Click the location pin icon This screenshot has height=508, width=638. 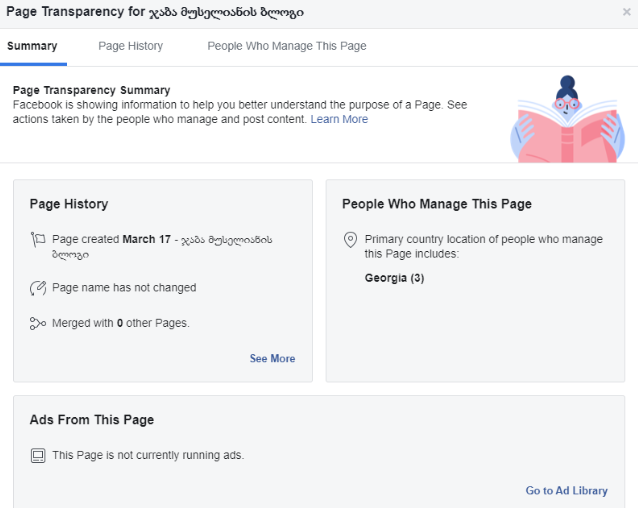click(x=350, y=240)
